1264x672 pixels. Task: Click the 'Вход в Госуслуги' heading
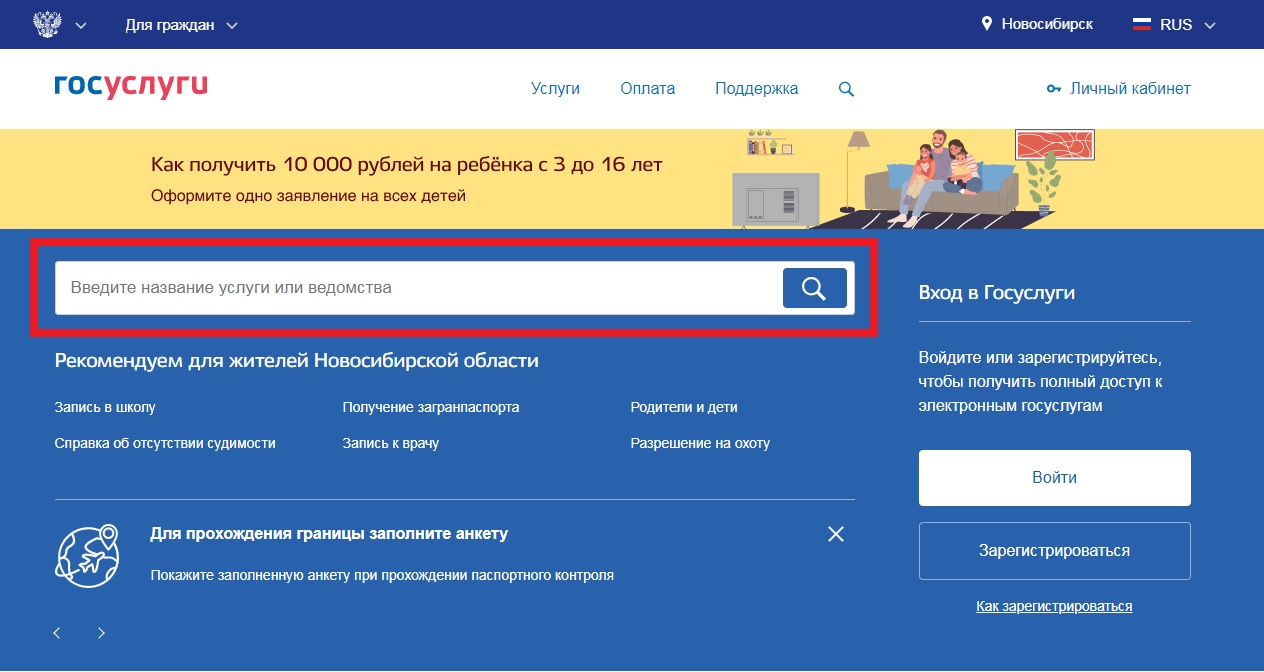pos(997,293)
